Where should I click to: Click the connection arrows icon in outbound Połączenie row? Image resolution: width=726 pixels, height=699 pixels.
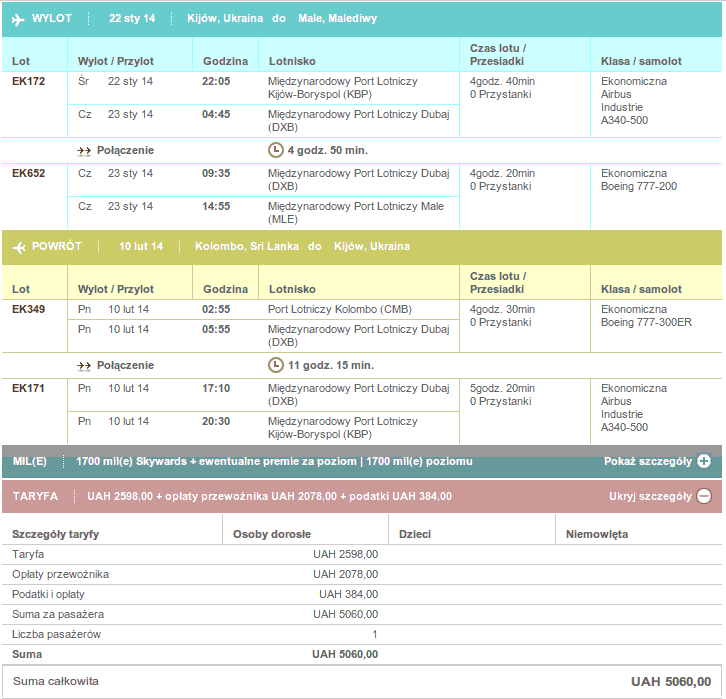84,151
